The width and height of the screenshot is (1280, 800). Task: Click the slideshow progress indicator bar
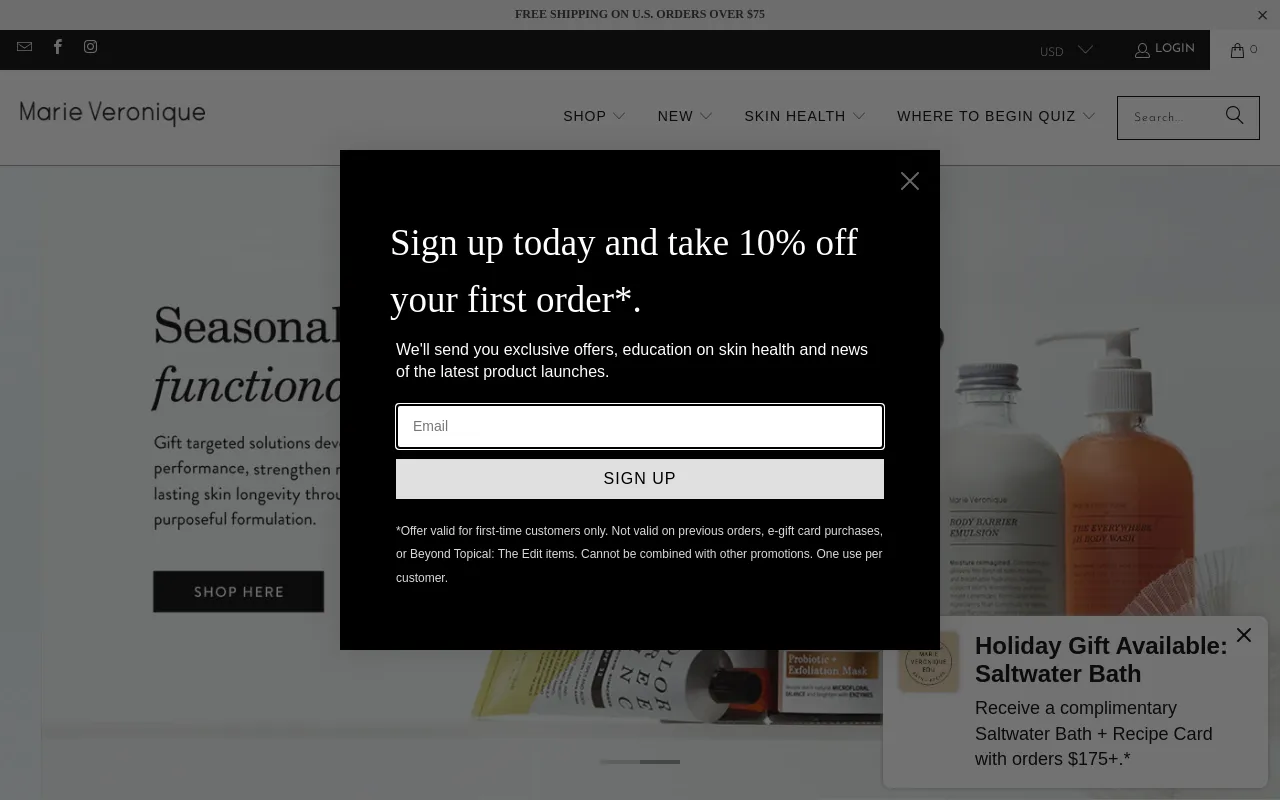pyautogui.click(x=640, y=762)
